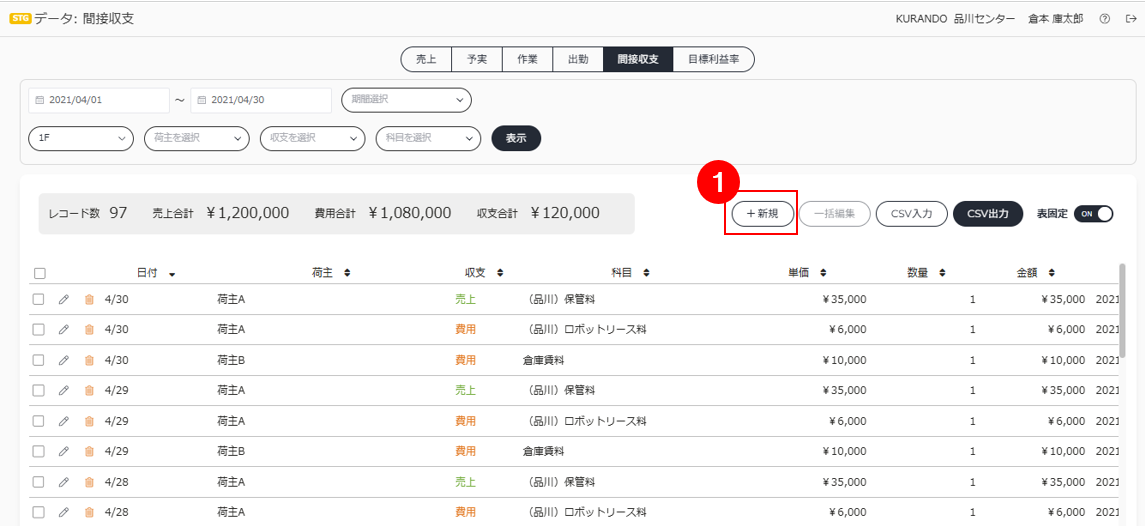Check the 4/30 荷主B 倉庫賃料 row checkbox
The height and width of the screenshot is (526, 1145).
(39, 360)
